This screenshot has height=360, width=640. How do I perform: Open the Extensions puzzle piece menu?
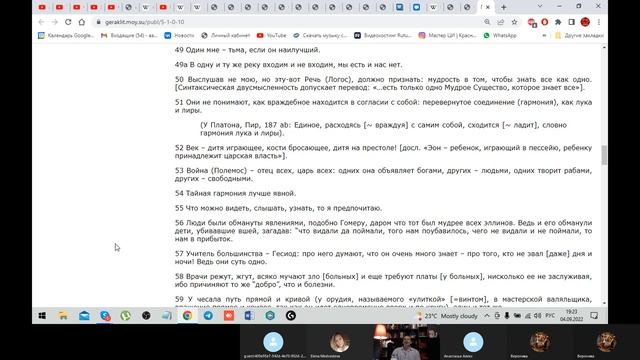point(558,22)
